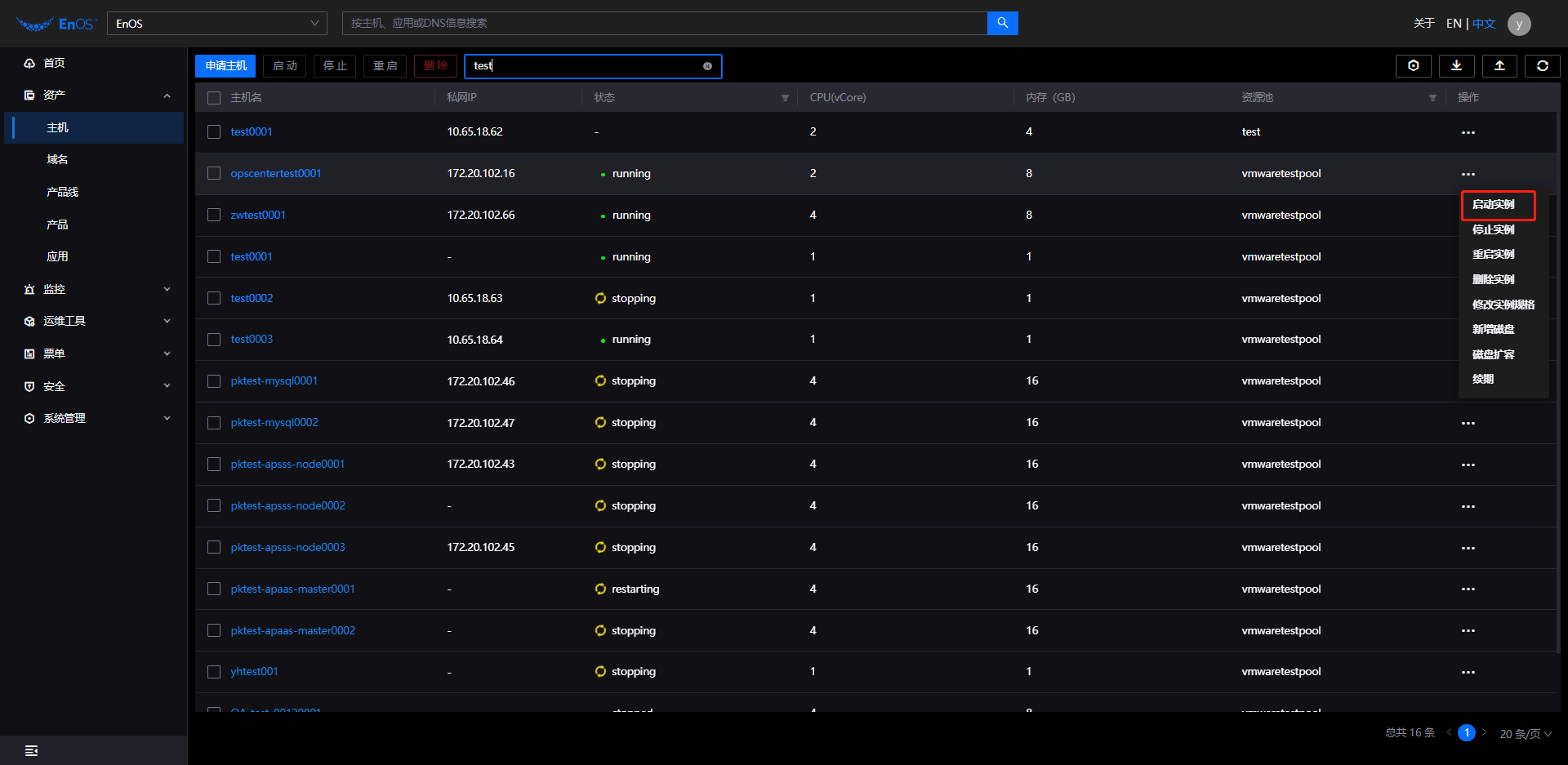The width and height of the screenshot is (1568, 765).
Task: Check the opscentertest0001 row
Action: click(x=214, y=173)
